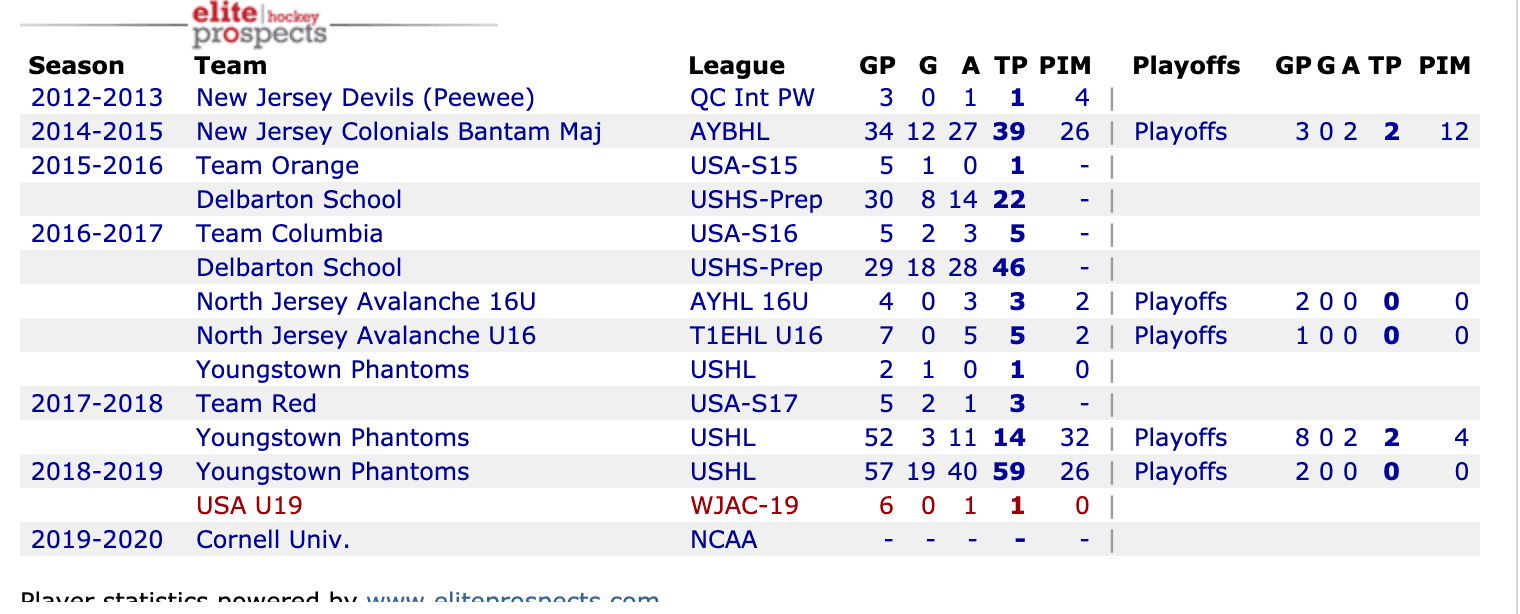Open North Jersey Avalanche 16U team
The height and width of the screenshot is (614, 1520).
pyautogui.click(x=366, y=302)
